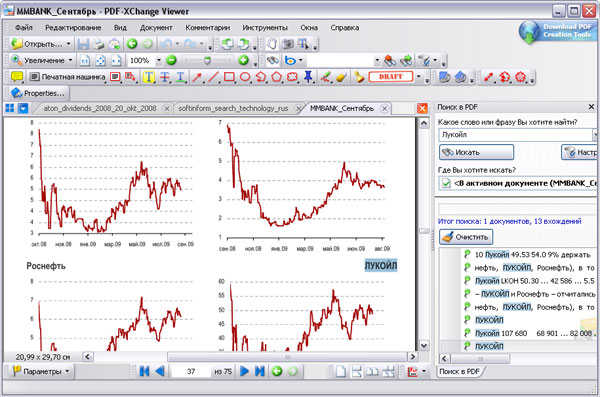Select the text Select tool icon
600x397 pixels.
click(303, 44)
